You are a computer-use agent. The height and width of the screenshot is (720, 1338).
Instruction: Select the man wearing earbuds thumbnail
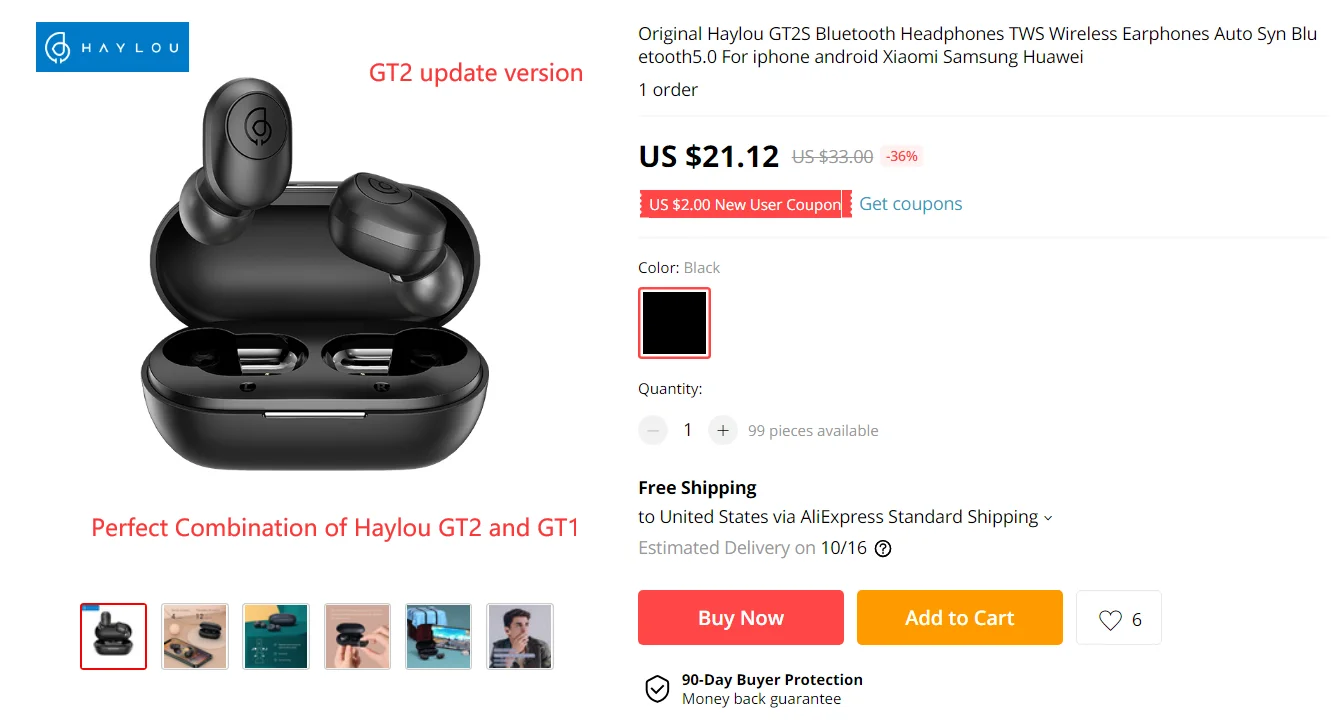click(519, 636)
